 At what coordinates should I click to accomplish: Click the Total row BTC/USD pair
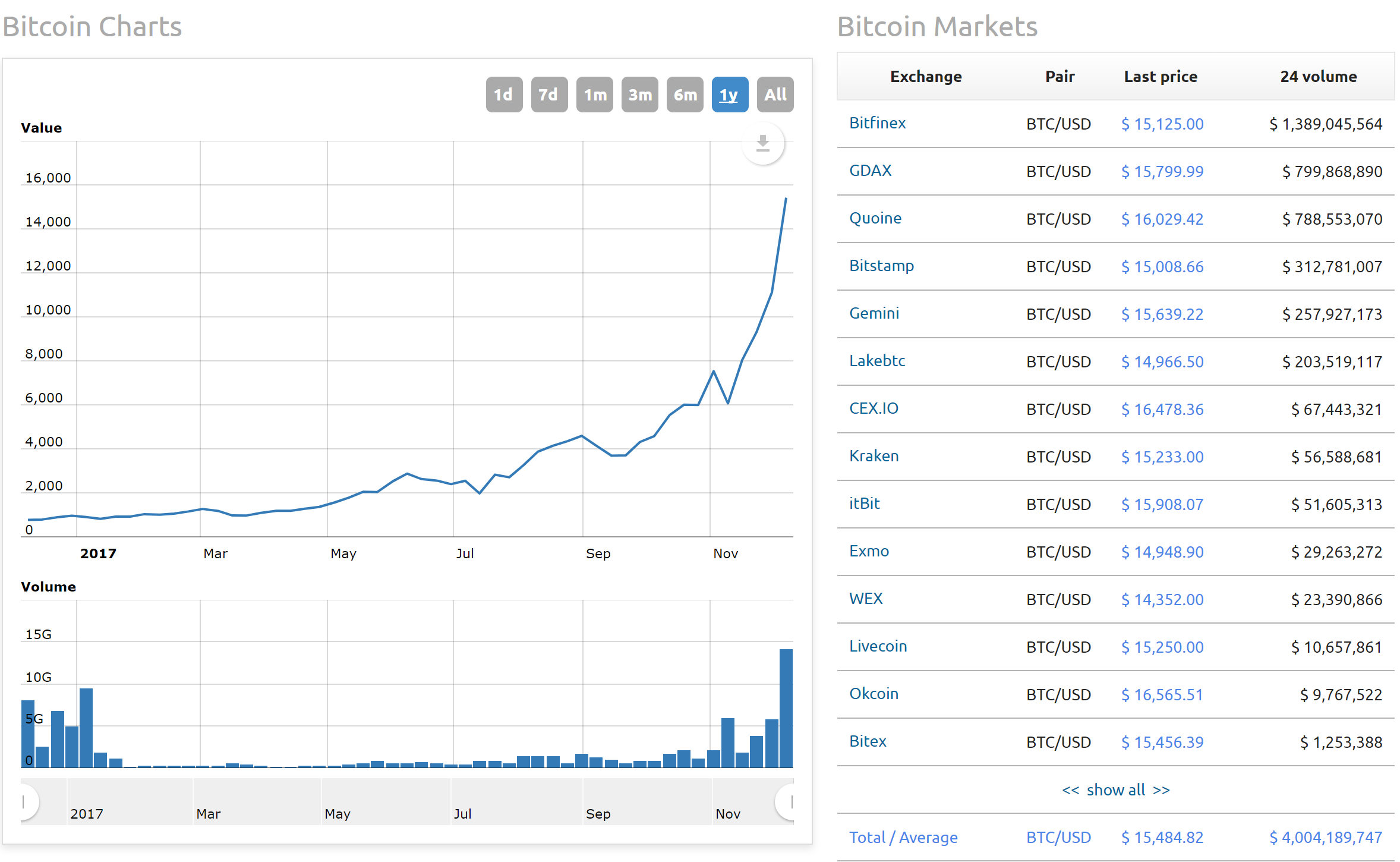tap(1058, 837)
